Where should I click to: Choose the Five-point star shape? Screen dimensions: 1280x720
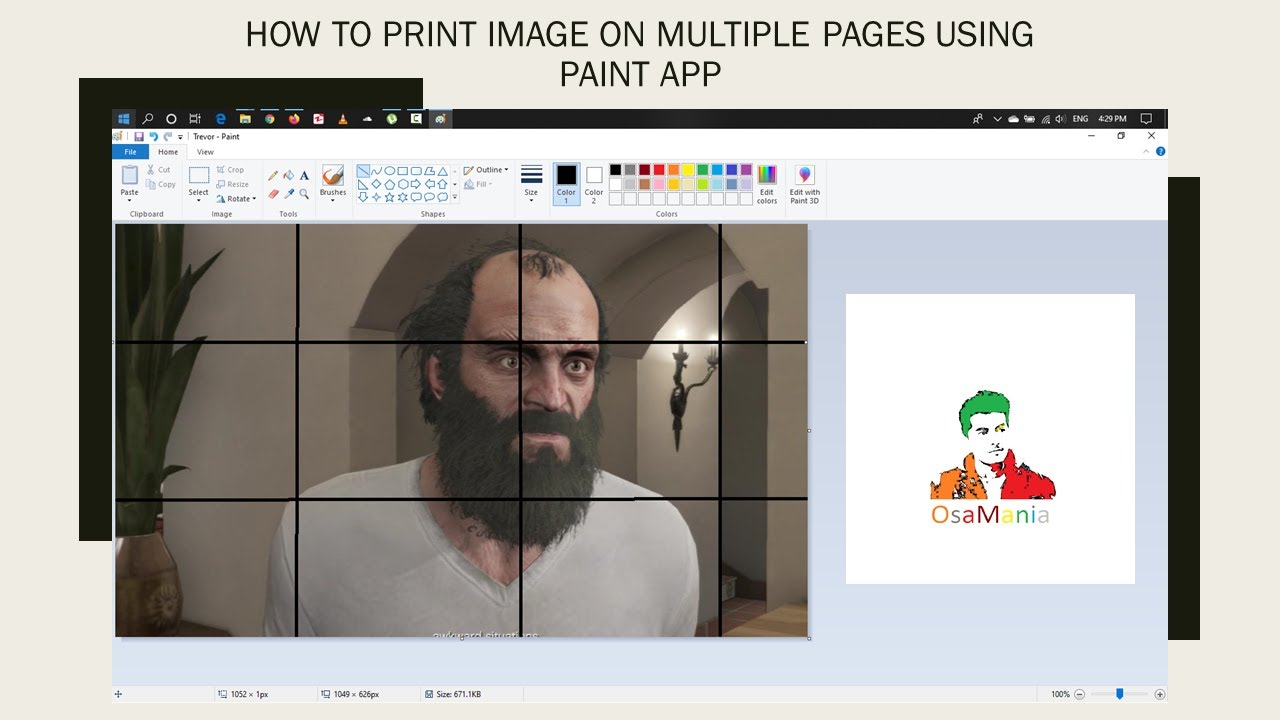coord(390,197)
